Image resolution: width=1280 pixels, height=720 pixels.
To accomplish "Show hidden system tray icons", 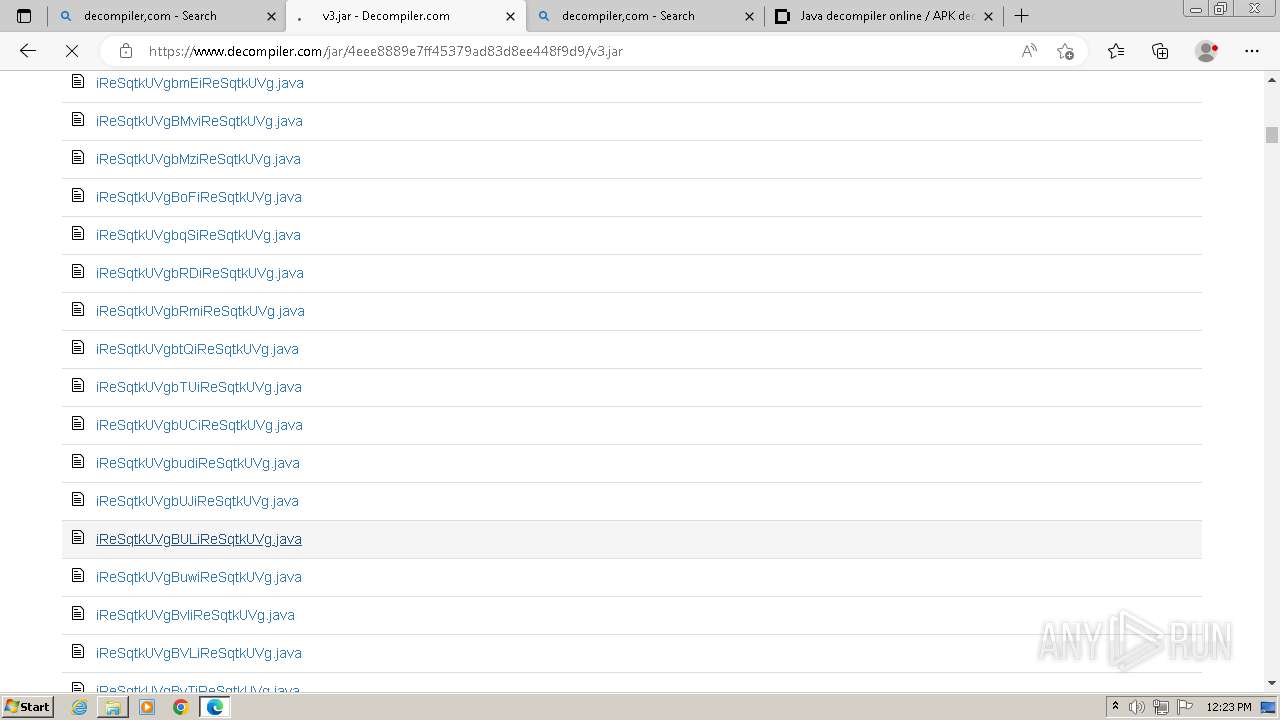I will click(x=1115, y=707).
